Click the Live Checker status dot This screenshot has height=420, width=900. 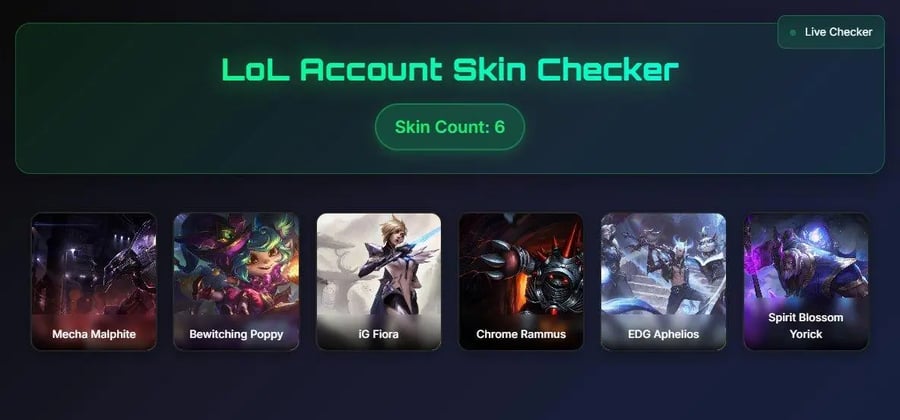coord(793,33)
